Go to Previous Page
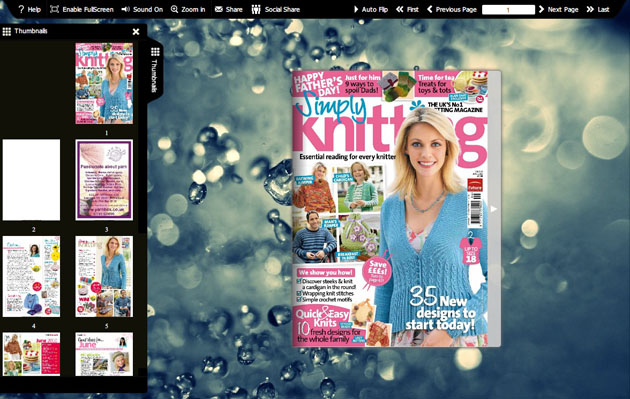Screen dimensions: 630x399 (x=452, y=9)
